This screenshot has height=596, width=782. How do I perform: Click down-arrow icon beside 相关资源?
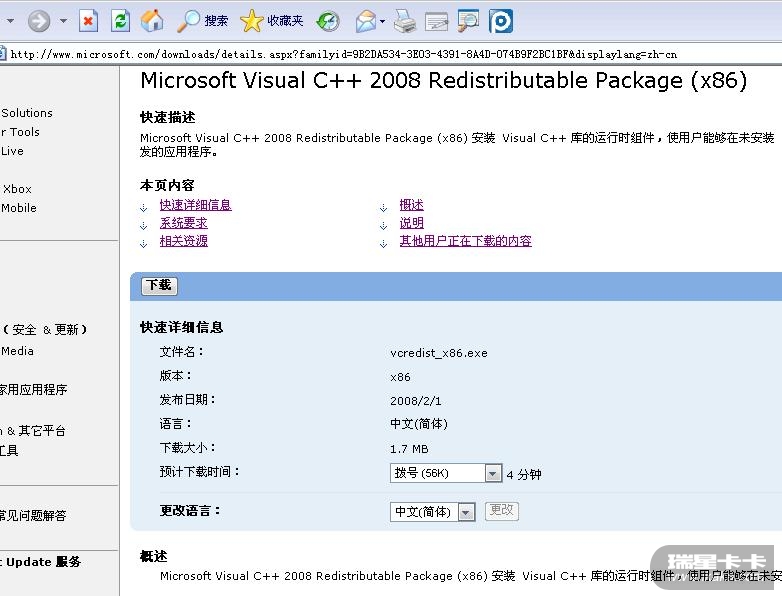144,243
